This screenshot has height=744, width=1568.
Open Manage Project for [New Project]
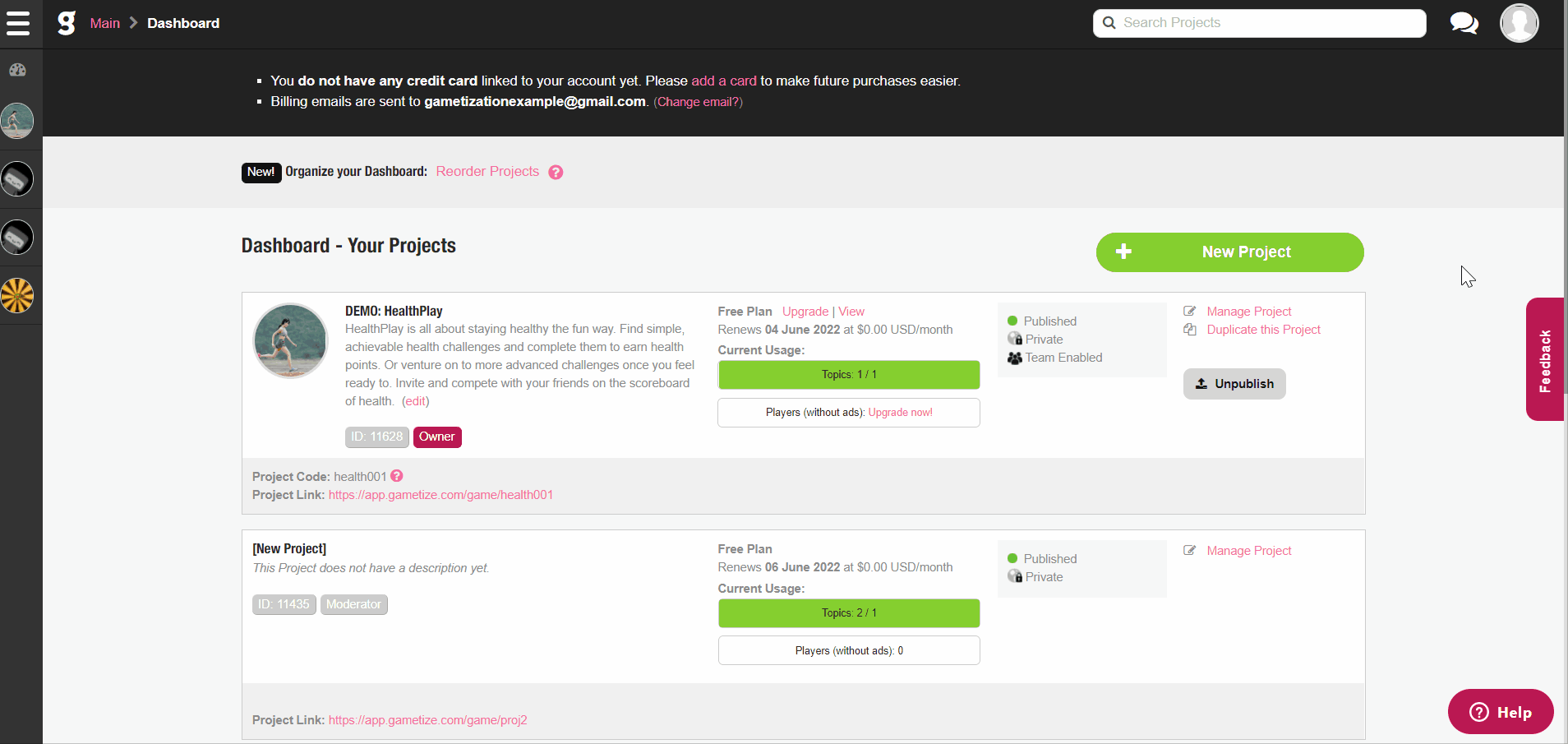pos(1249,551)
